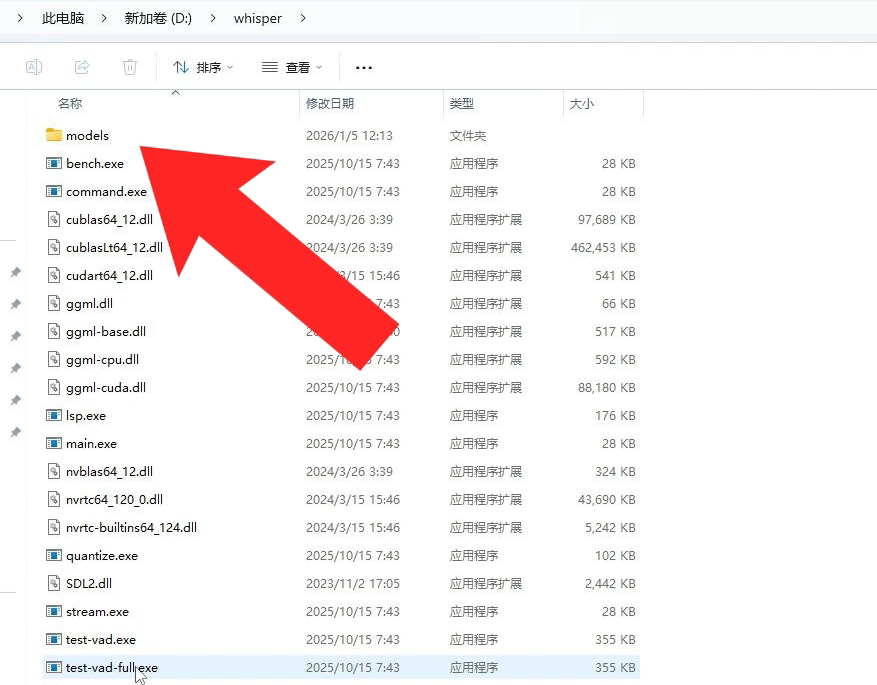Click the 文件夹 type cell
877x685 pixels.
point(468,136)
